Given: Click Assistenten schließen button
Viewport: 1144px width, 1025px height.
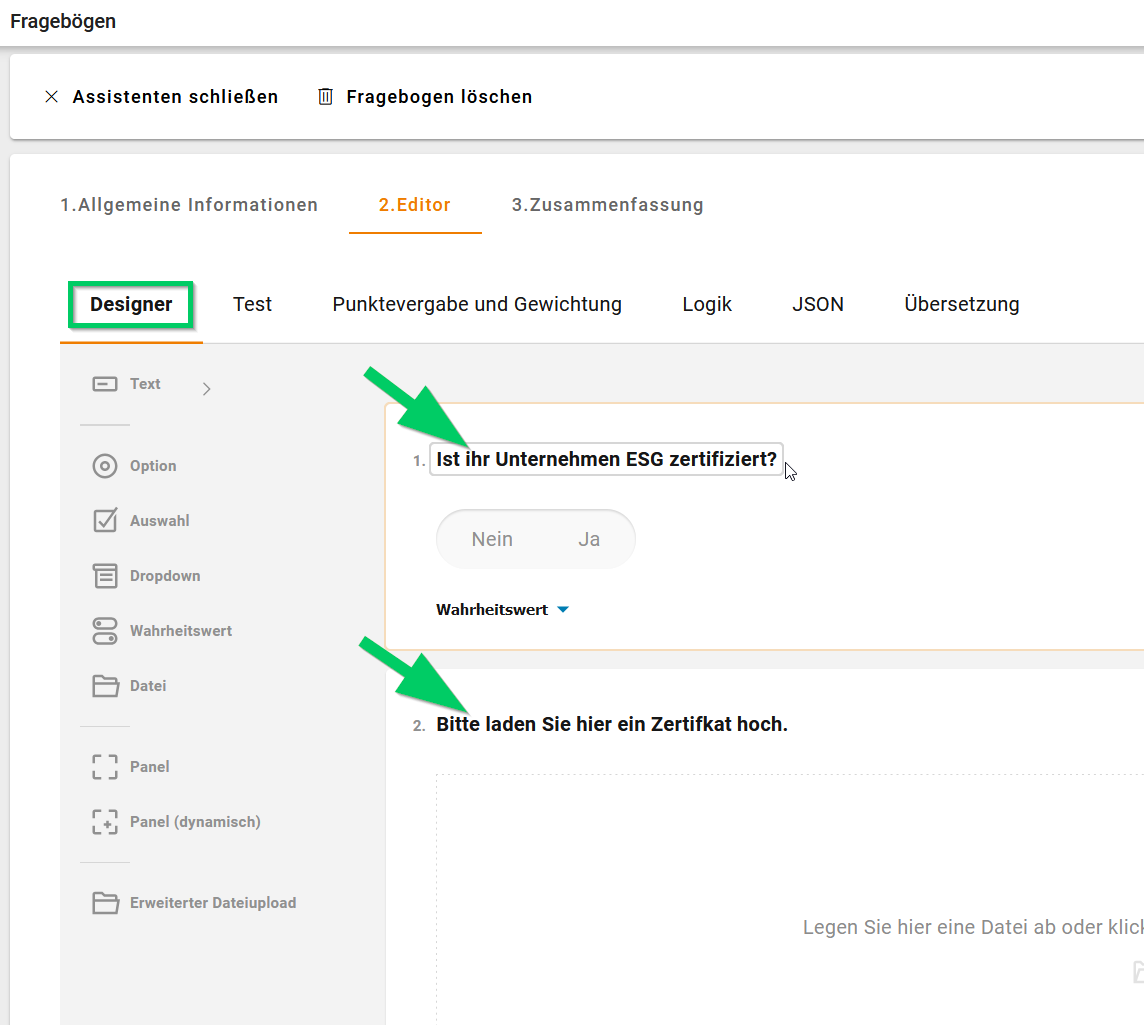Looking at the screenshot, I should point(162,97).
